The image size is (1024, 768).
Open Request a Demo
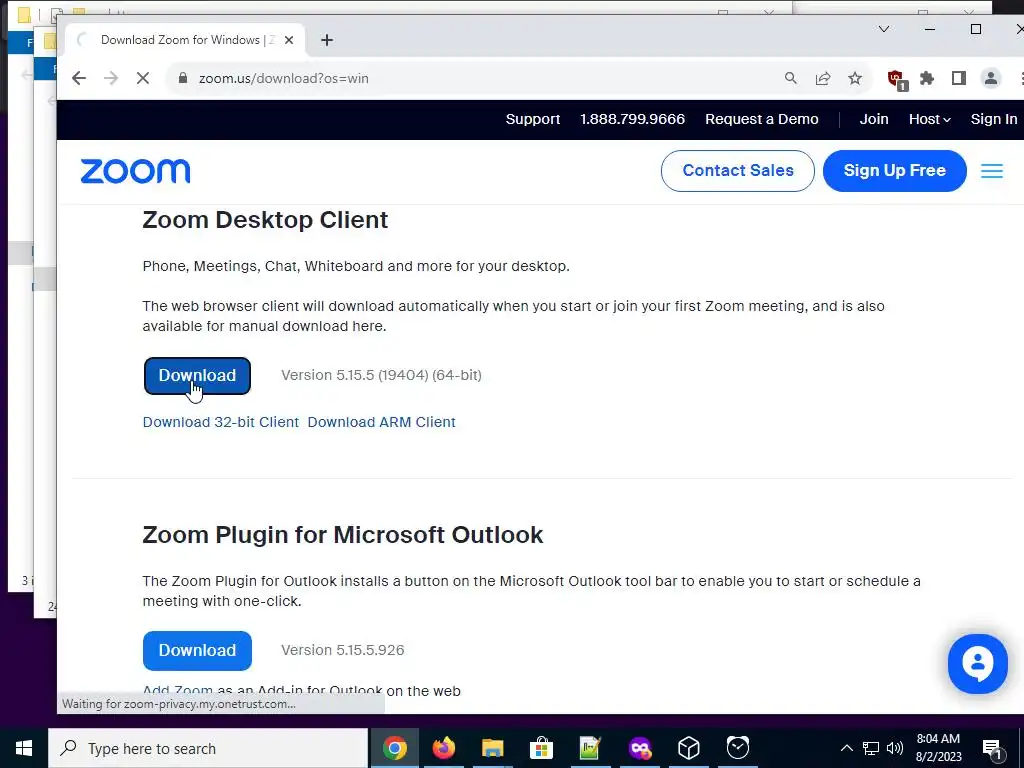pyautogui.click(x=761, y=120)
